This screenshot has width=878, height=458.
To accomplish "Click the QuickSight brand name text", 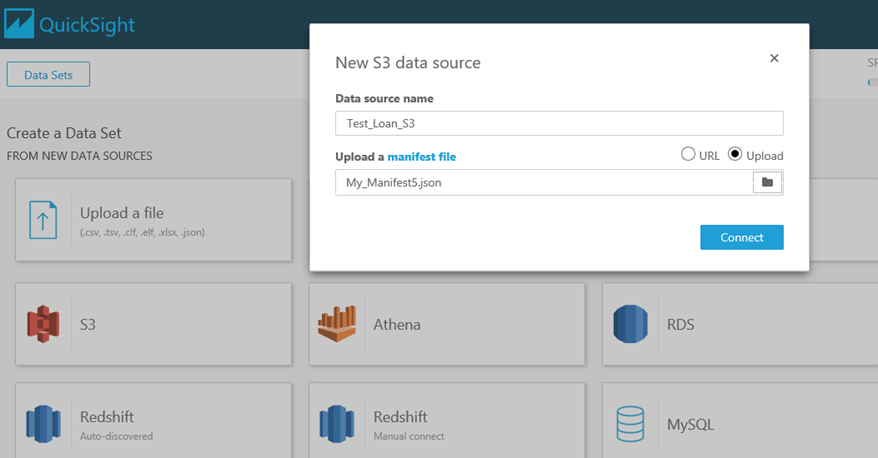I will (87, 25).
